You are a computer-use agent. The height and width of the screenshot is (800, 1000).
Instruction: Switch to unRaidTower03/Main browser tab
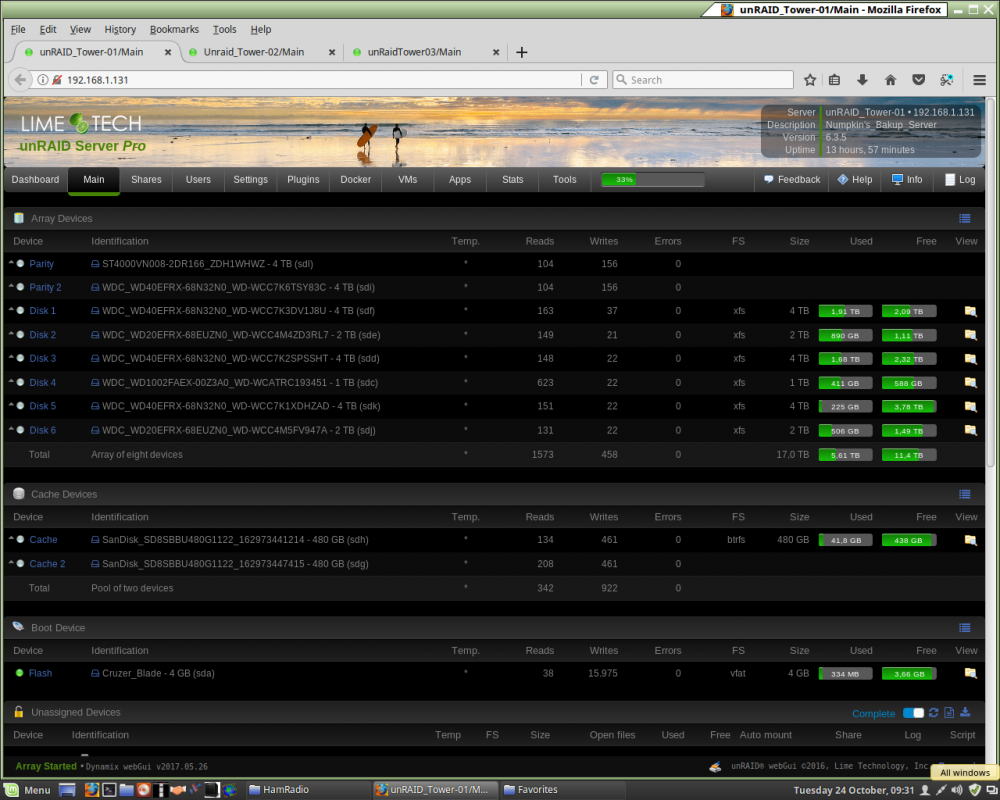click(x=423, y=52)
